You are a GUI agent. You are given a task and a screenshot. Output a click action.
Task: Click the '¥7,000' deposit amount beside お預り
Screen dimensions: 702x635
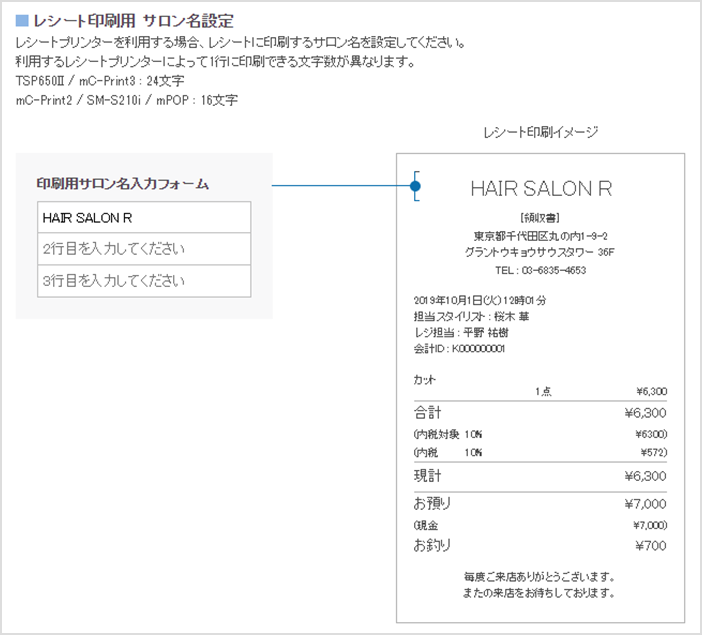pos(646,504)
